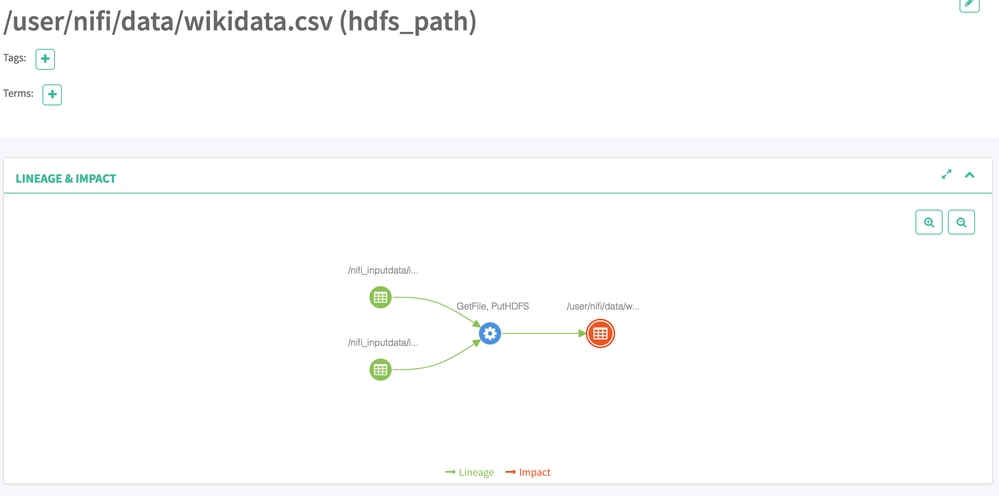Screen dimensions: 999x496
Task: Click the green Lineage legend entry
Action: tap(470, 472)
